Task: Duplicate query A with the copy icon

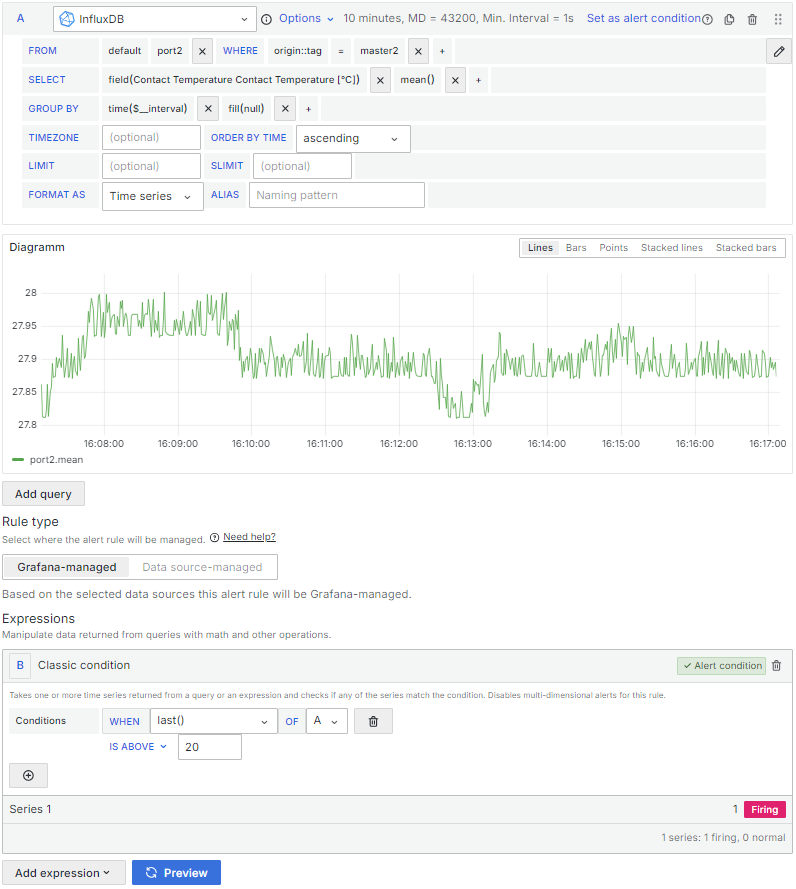Action: [x=729, y=19]
